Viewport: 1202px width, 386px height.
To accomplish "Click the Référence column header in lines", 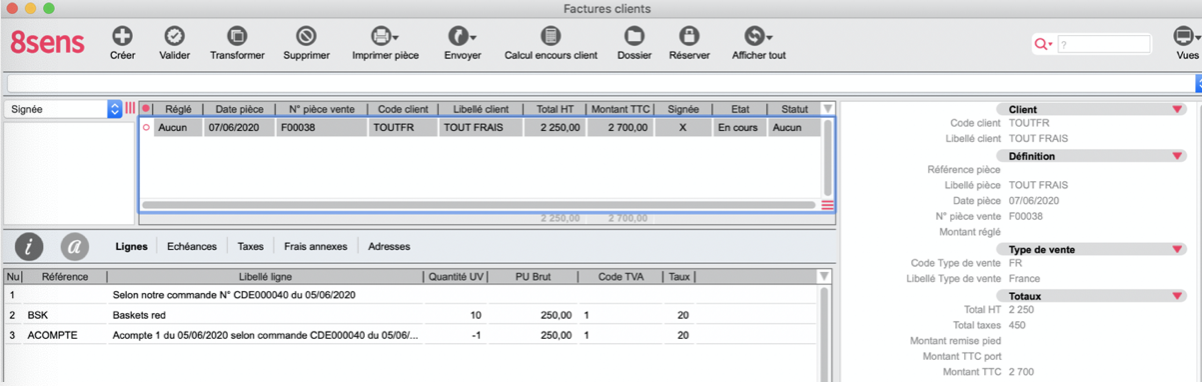I will 65,277.
